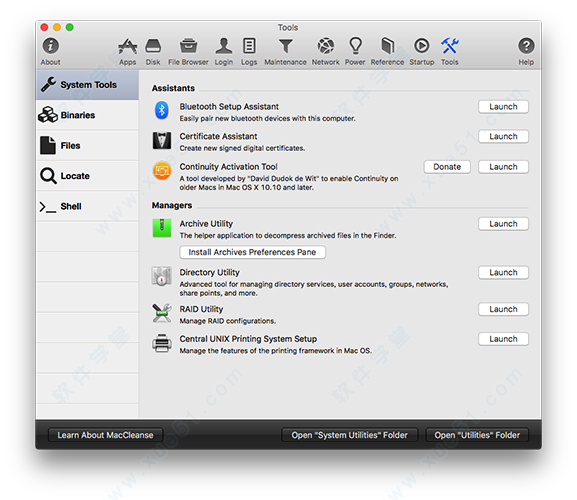577x500 pixels.
Task: Launch Archive Utility
Action: pyautogui.click(x=503, y=224)
